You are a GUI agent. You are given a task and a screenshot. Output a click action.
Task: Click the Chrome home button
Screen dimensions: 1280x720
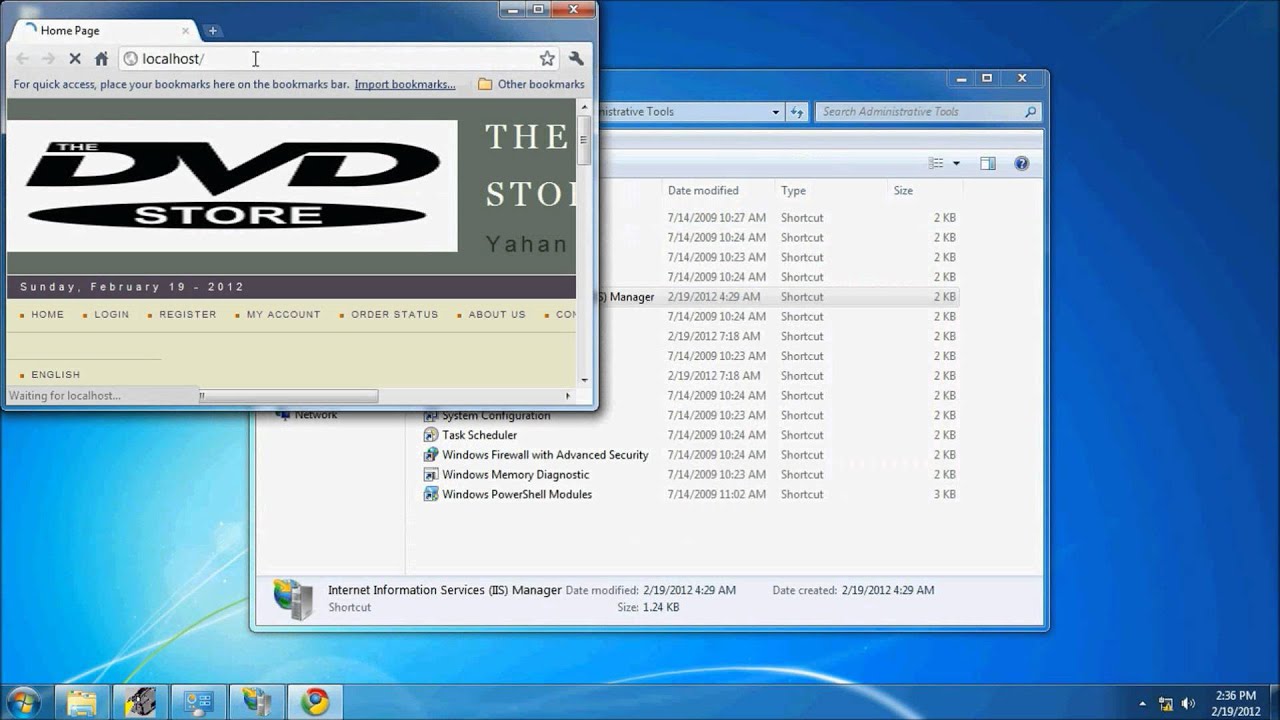coord(101,59)
